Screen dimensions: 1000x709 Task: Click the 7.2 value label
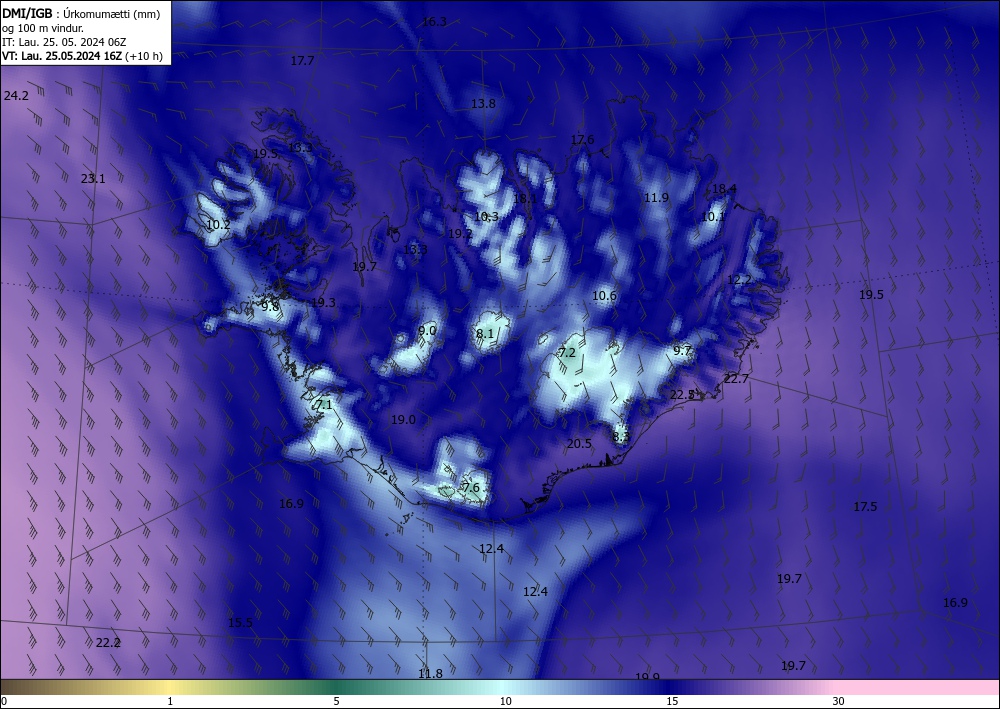567,353
